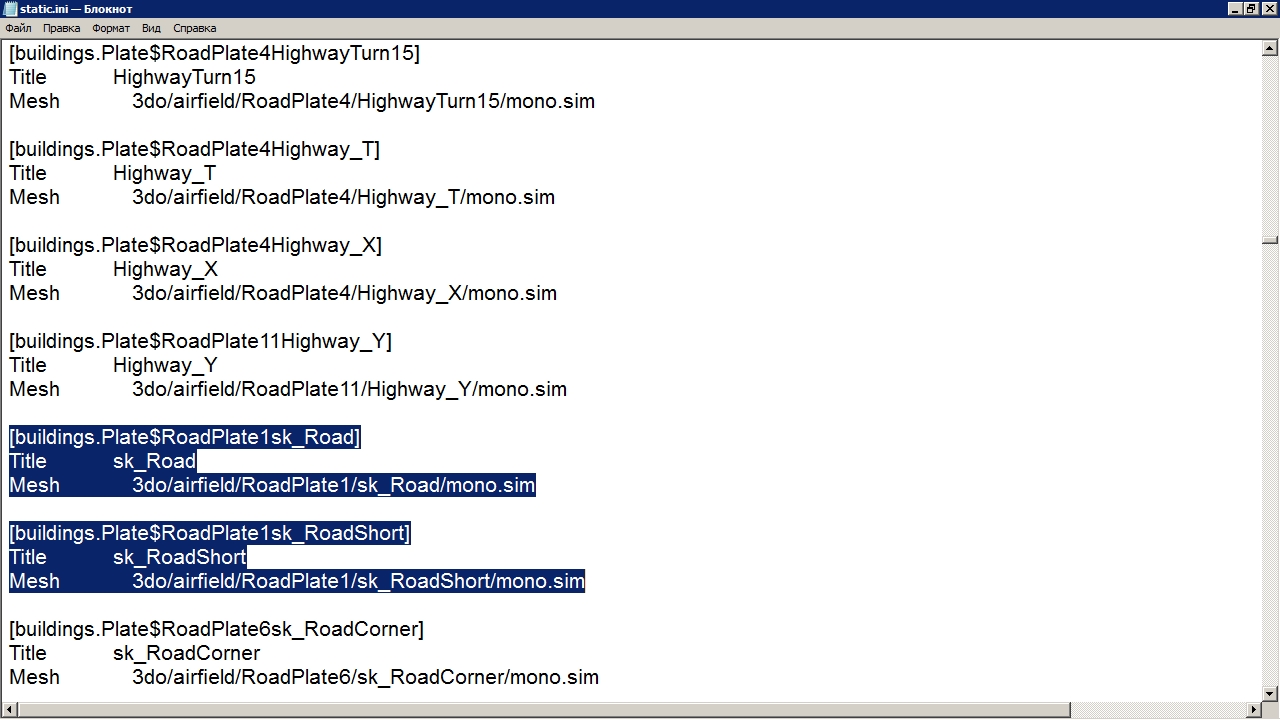The width and height of the screenshot is (1280, 720).
Task: Click the mesh path 3do/airfield/RoadPlate4/Highway_T/mono.sim
Action: pyautogui.click(x=343, y=197)
